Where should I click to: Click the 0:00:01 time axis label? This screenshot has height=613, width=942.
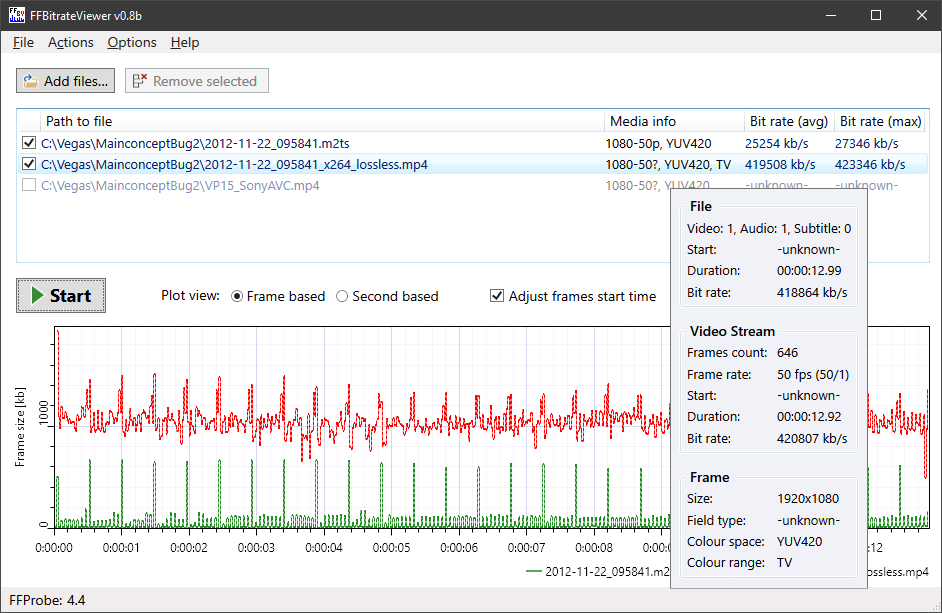click(121, 547)
